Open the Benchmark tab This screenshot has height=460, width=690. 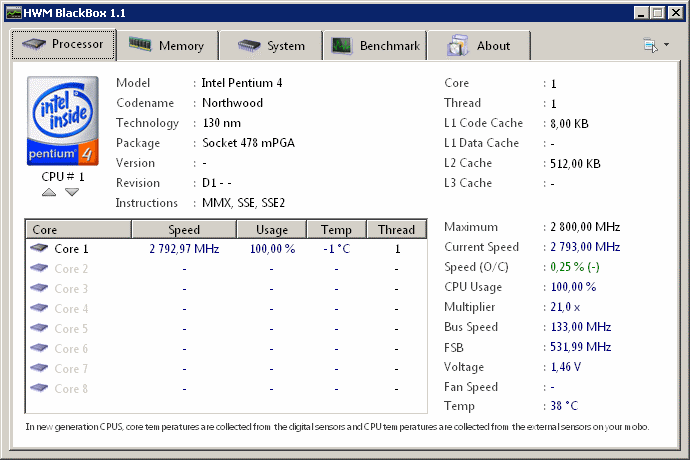click(x=375, y=45)
